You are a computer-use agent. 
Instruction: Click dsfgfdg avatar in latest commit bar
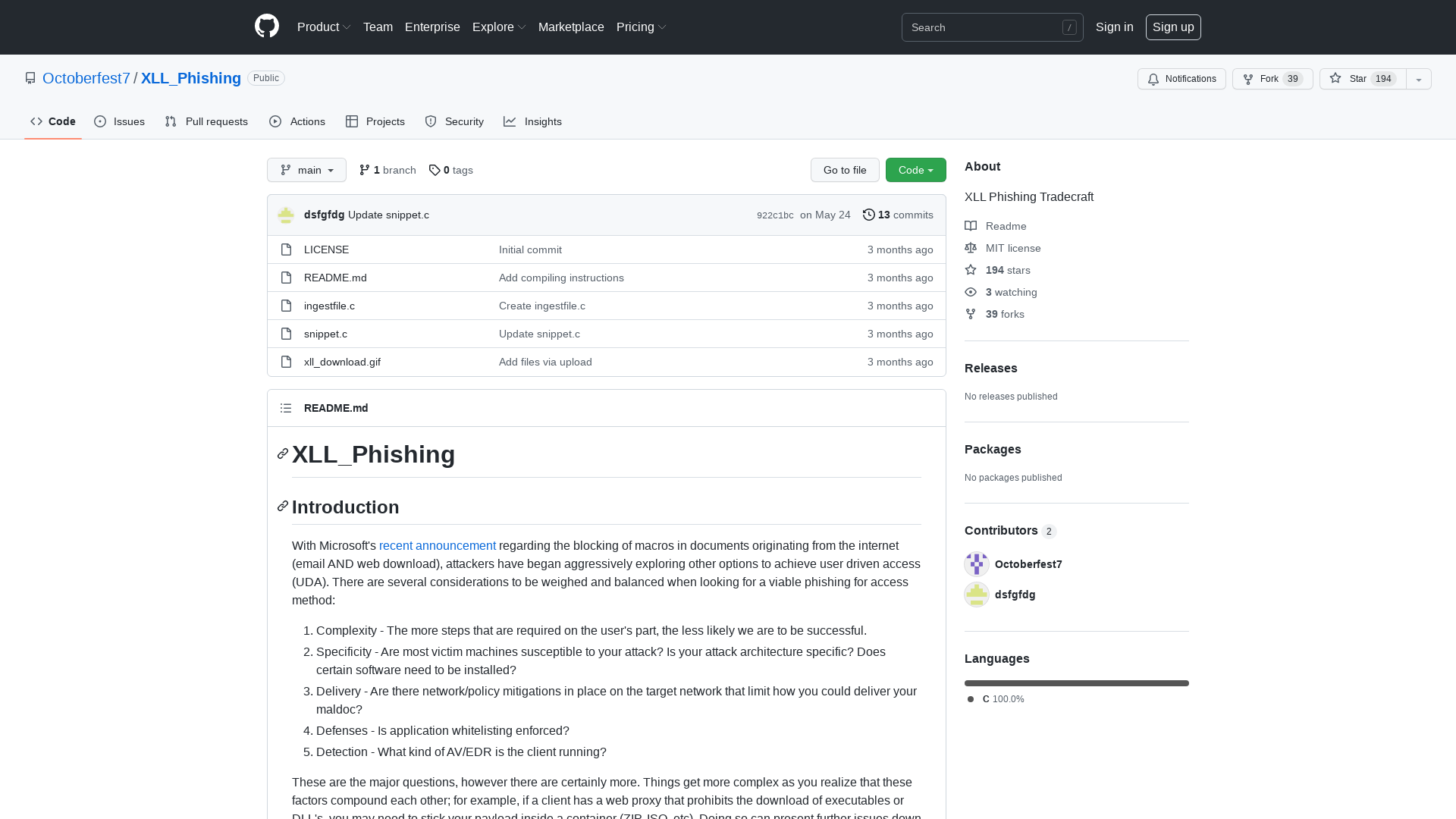point(286,215)
